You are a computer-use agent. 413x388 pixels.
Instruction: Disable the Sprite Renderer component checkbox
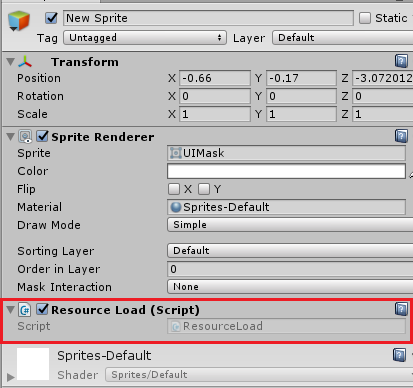point(43,136)
